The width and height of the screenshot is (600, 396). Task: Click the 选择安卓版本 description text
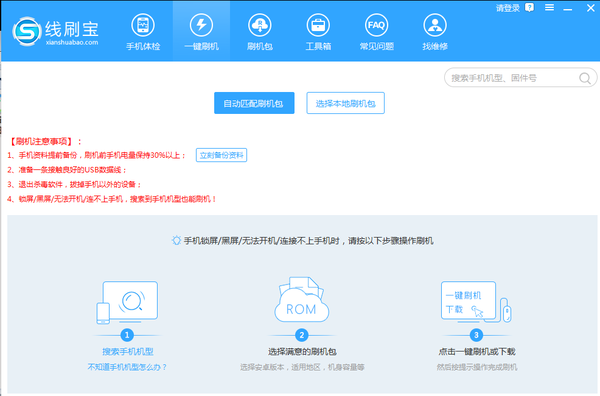coord(302,367)
